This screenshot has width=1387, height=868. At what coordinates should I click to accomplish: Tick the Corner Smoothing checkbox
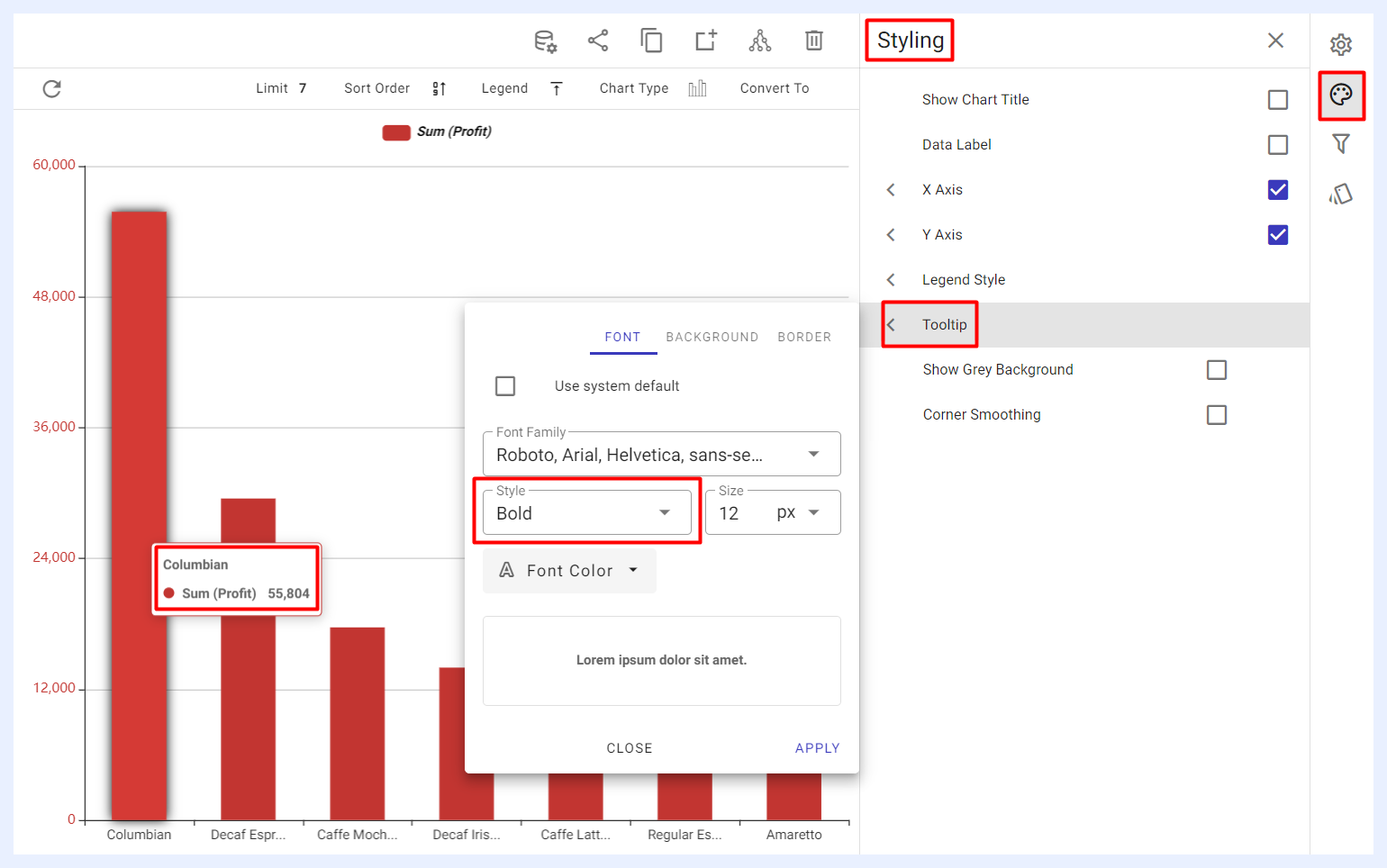point(1217,415)
